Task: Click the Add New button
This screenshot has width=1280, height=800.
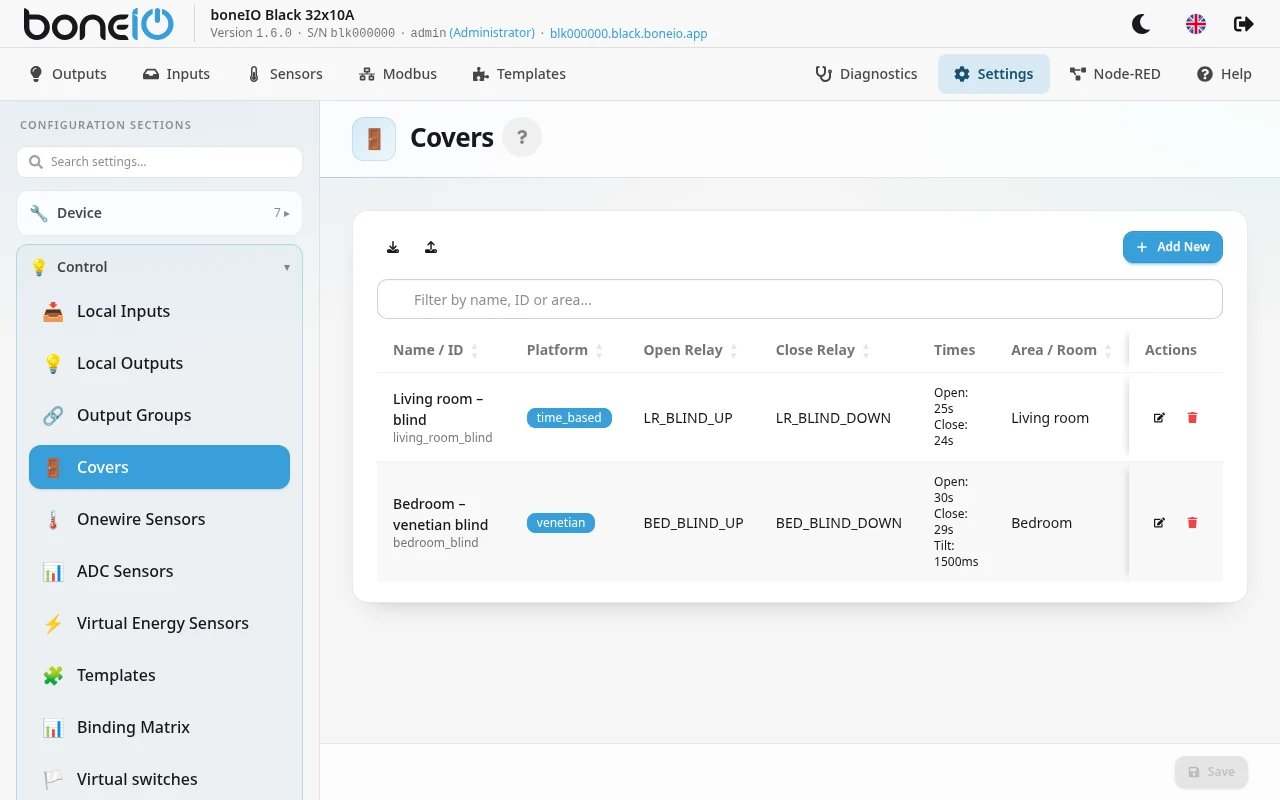Action: click(x=1173, y=247)
